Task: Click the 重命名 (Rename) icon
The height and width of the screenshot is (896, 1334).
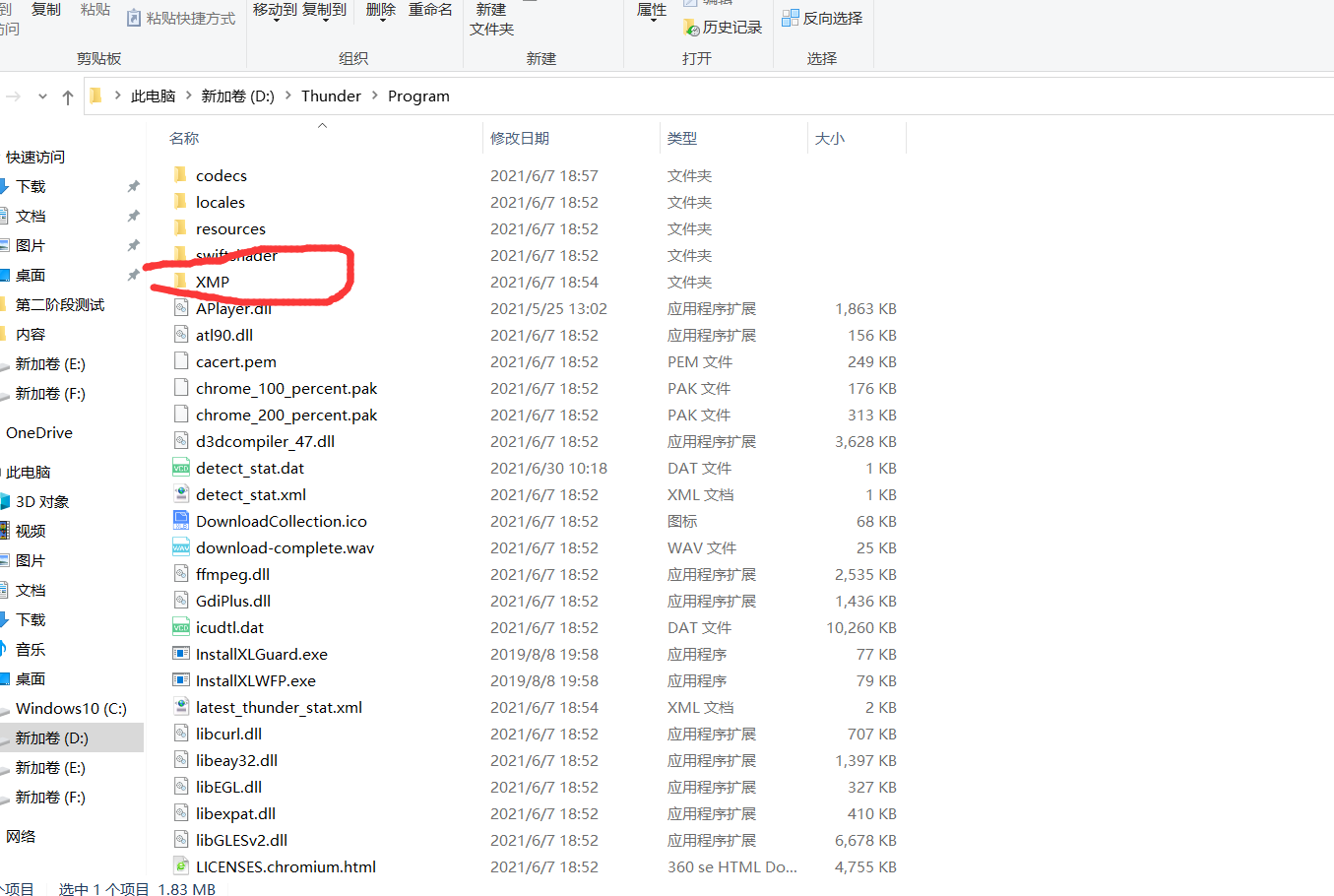Action: click(430, 9)
